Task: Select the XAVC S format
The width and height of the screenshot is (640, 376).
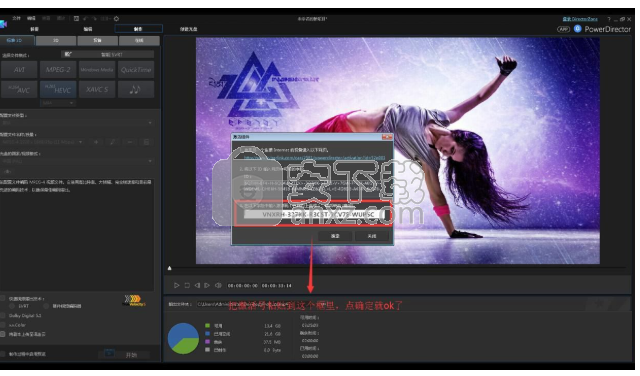Action: [x=97, y=89]
